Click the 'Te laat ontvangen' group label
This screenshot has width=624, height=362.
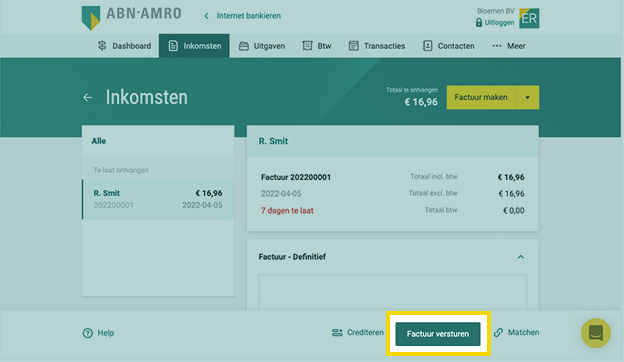pos(121,170)
